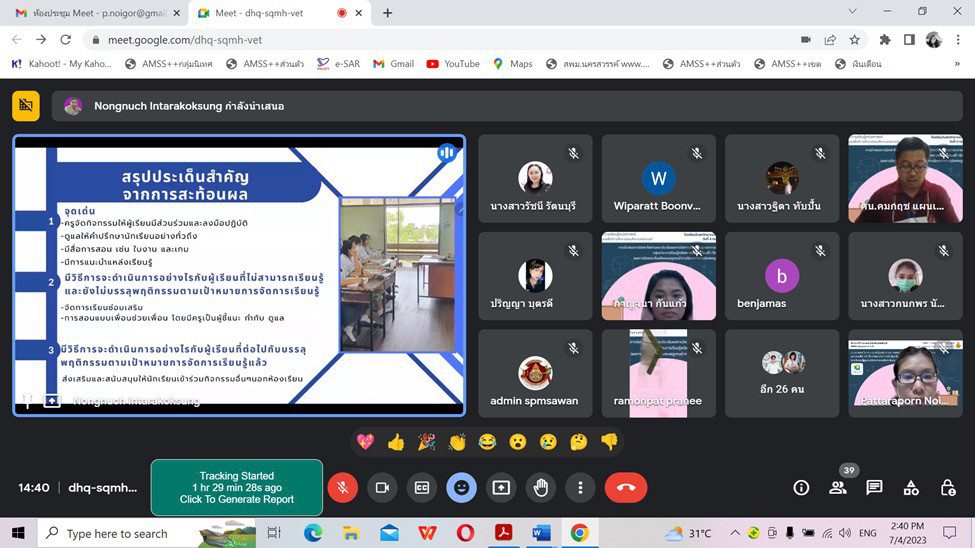Open the Maps bookmark

tap(513, 63)
